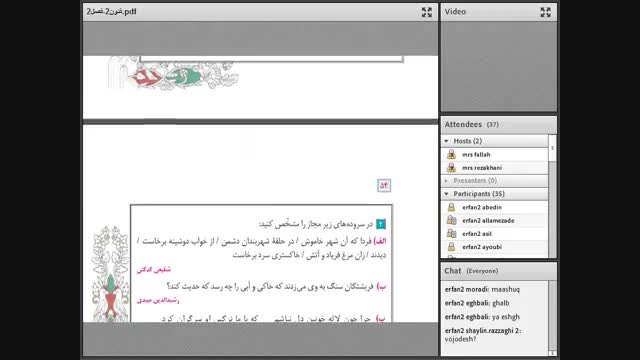Click the Chat (Everyone) pod title
This screenshot has height=360, width=640.
pyautogui.click(x=471, y=271)
